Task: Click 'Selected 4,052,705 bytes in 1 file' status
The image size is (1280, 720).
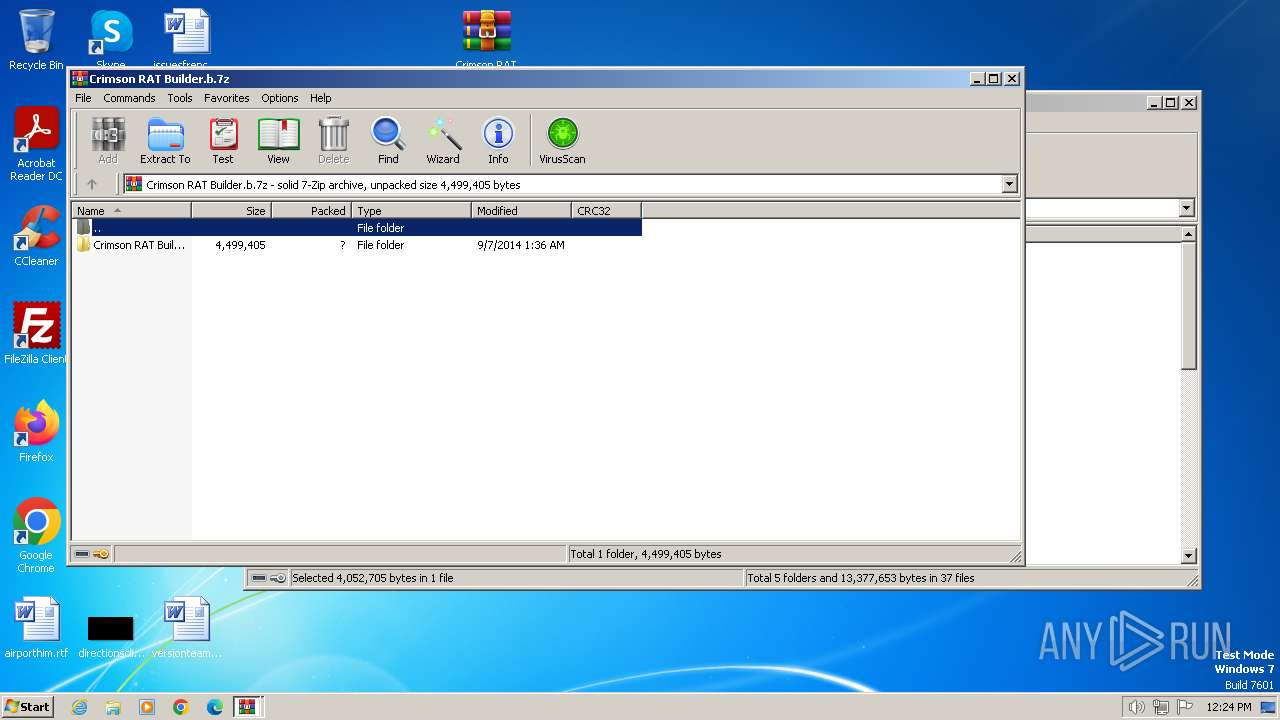Action: (373, 578)
